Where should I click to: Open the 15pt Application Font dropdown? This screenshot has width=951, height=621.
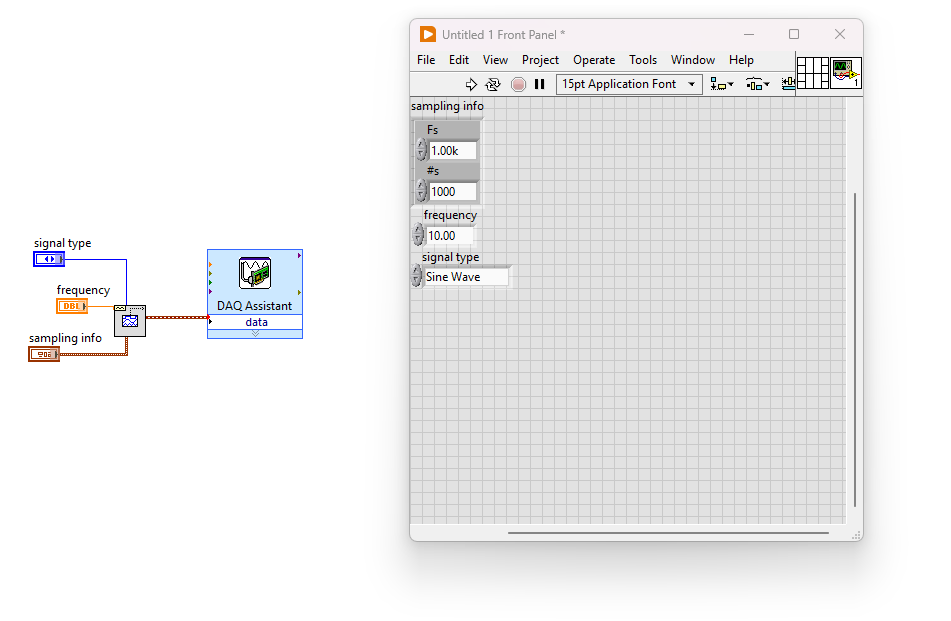pyautogui.click(x=629, y=85)
